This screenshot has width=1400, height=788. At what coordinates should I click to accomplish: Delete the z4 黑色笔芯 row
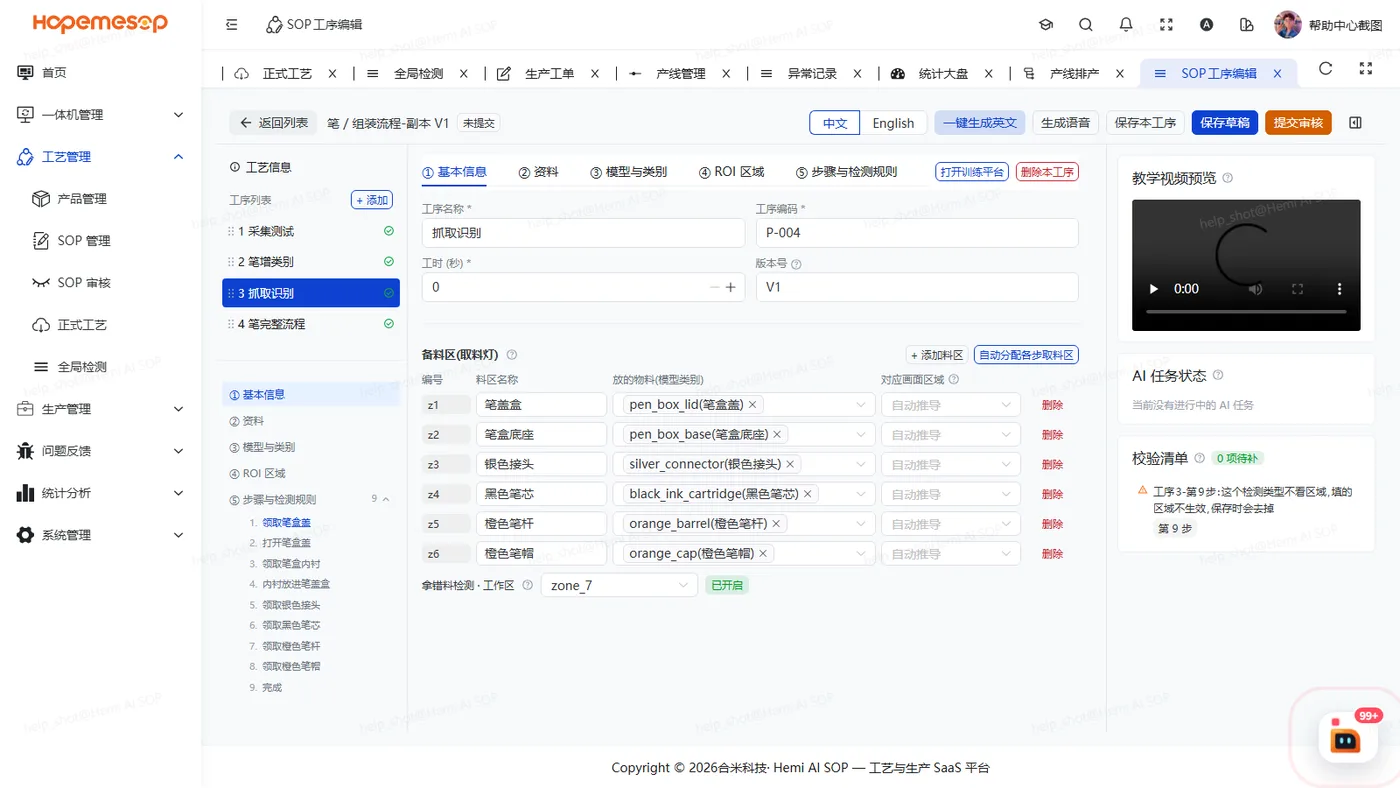tap(1052, 494)
